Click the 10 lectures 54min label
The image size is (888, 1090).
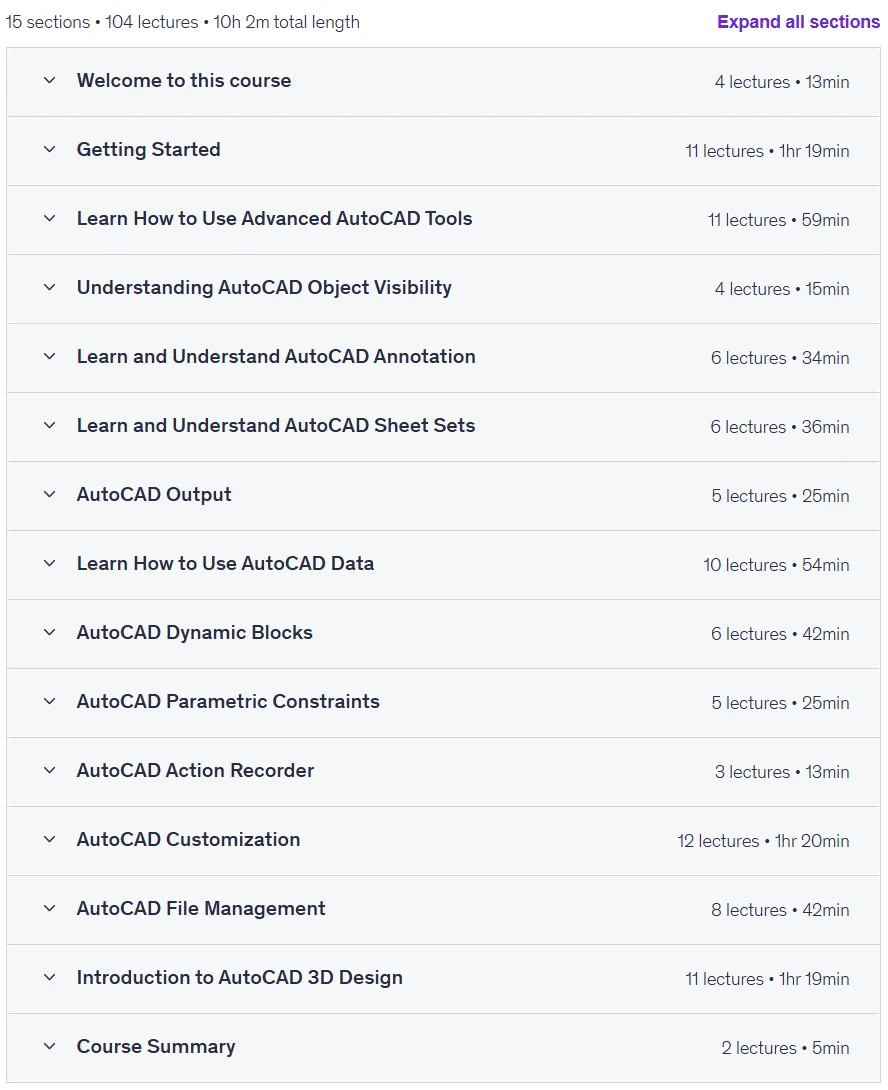(x=776, y=565)
